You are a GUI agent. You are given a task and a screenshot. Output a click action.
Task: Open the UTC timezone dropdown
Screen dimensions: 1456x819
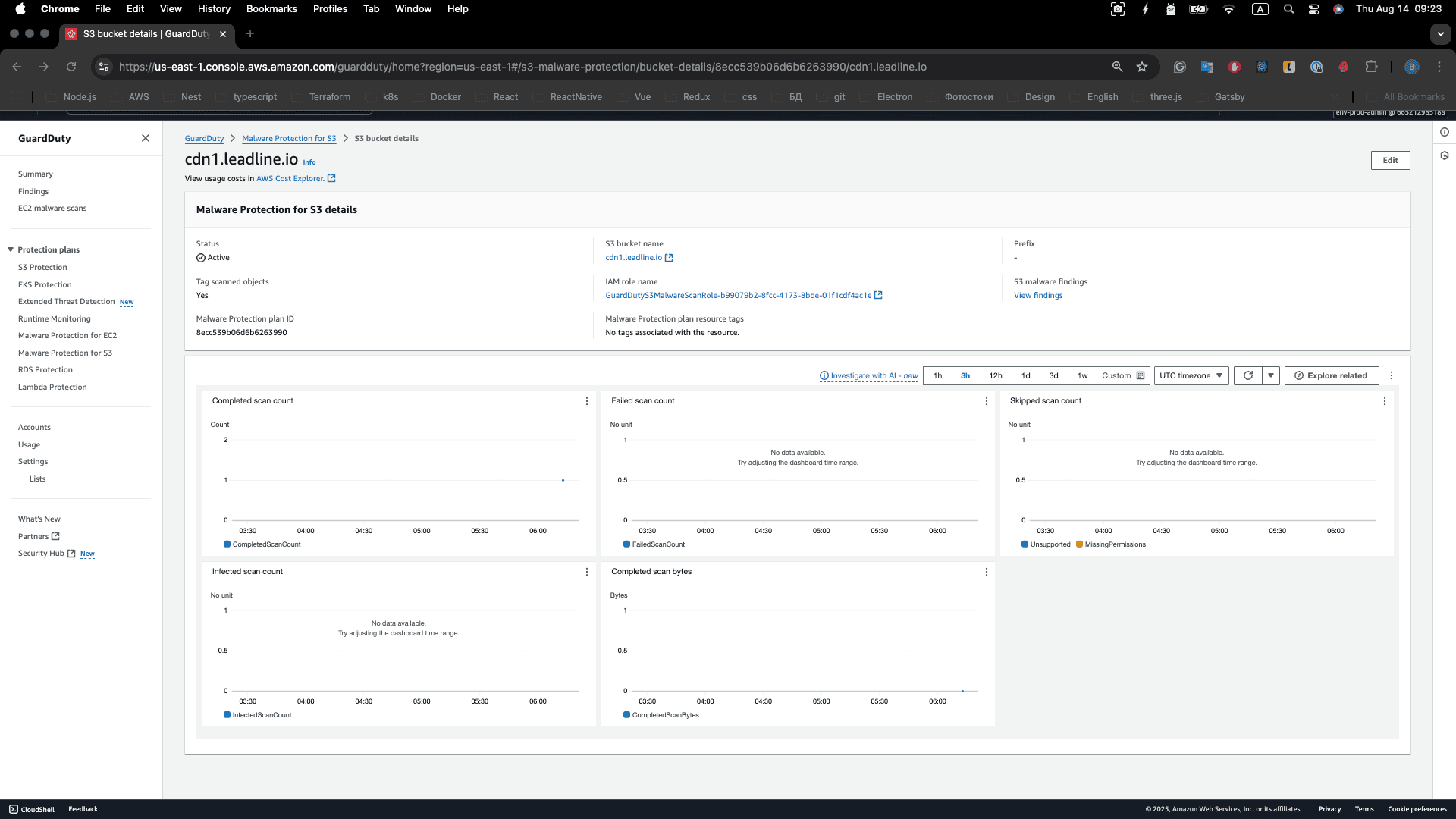pyautogui.click(x=1191, y=375)
